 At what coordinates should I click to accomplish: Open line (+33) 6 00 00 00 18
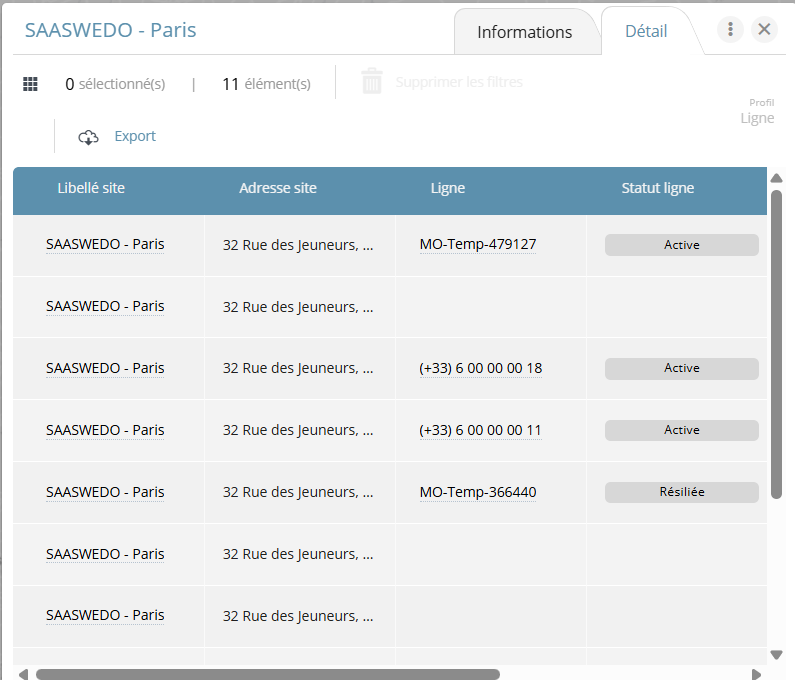[480, 368]
